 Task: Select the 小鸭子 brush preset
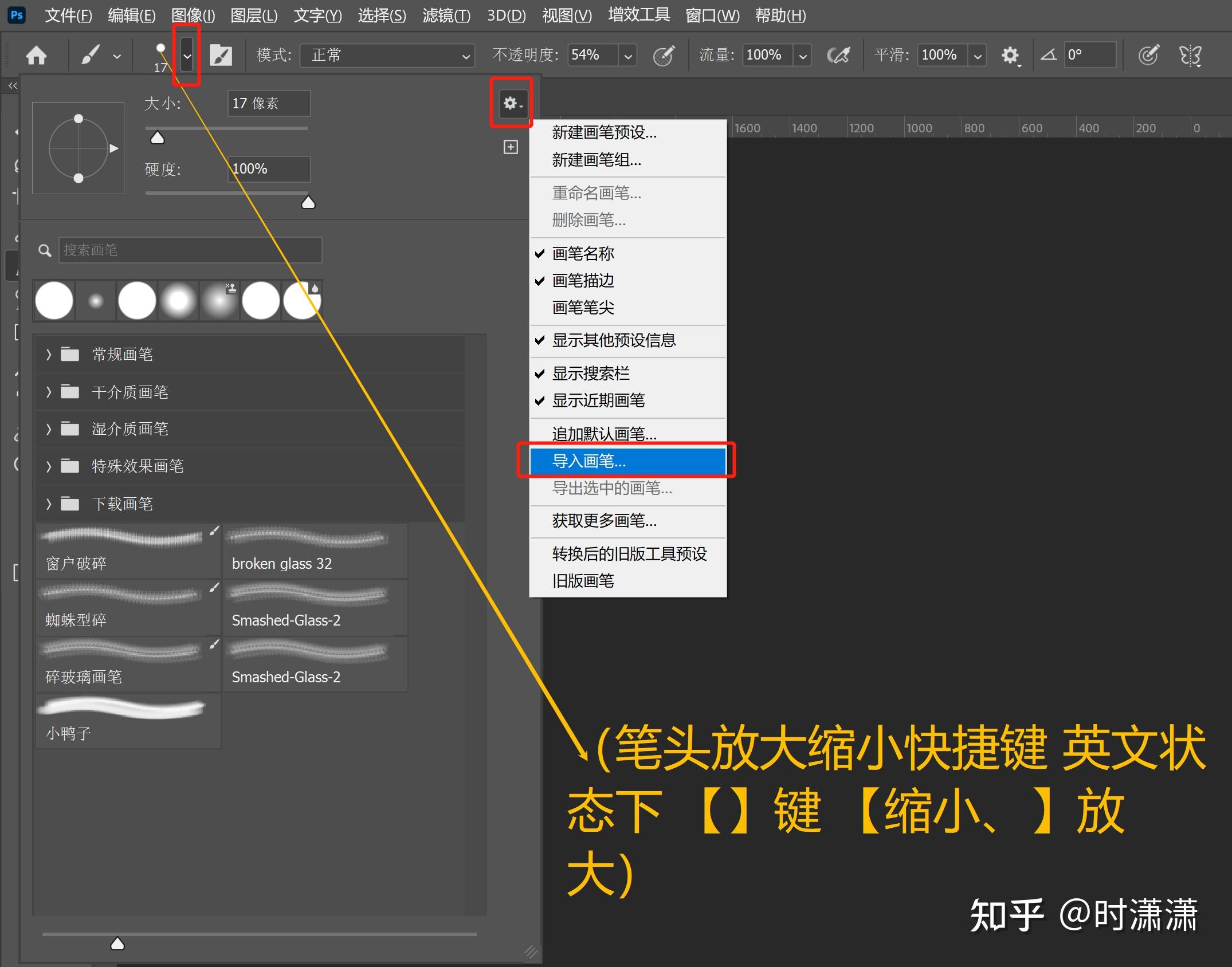[x=126, y=719]
